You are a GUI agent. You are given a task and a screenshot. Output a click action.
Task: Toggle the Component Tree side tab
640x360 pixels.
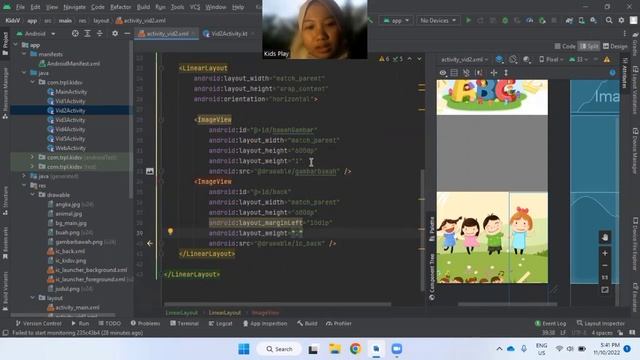tap(432, 277)
